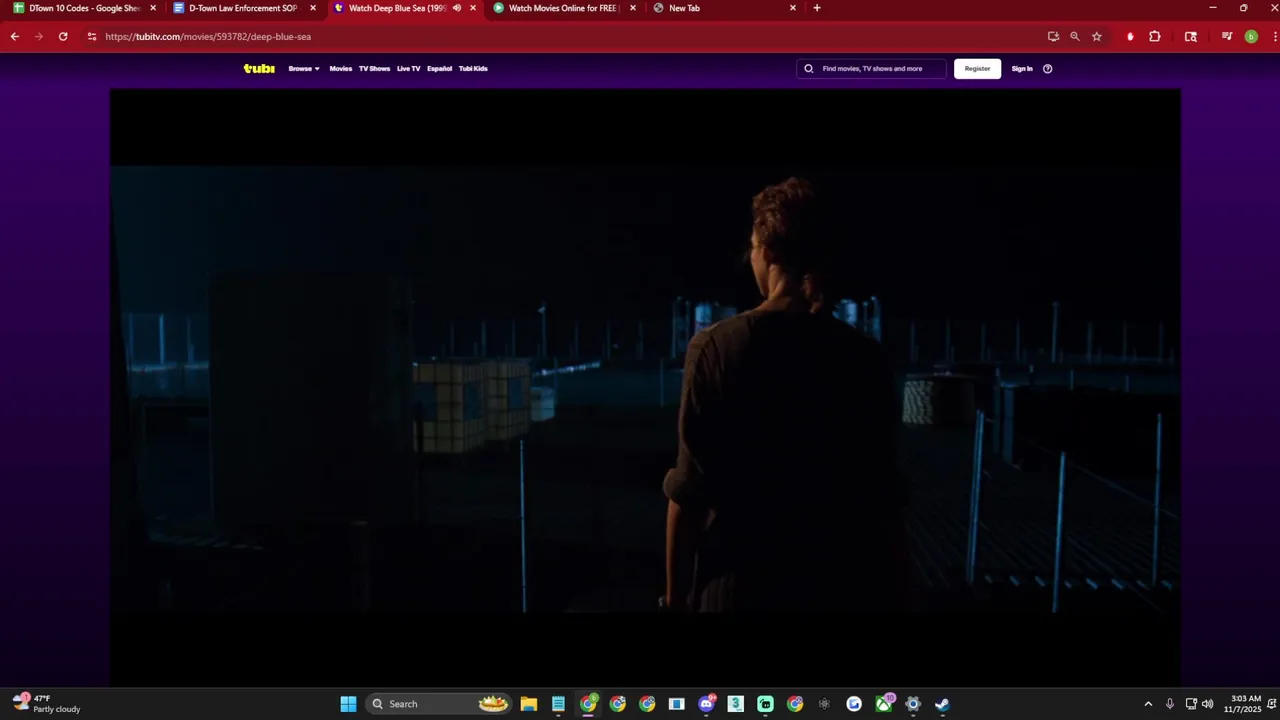The width and height of the screenshot is (1280, 720).
Task: Close the New Tab tab
Action: tap(793, 8)
